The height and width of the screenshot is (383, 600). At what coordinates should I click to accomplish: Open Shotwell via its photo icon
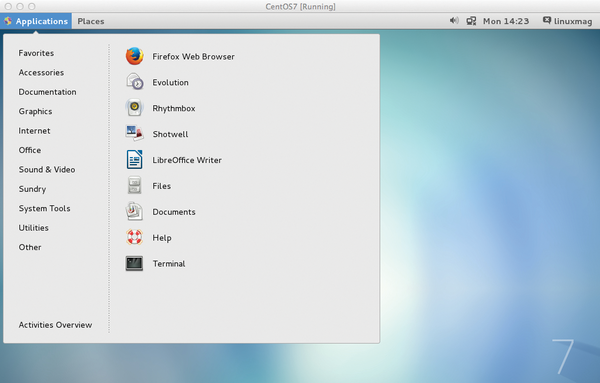coord(134,134)
